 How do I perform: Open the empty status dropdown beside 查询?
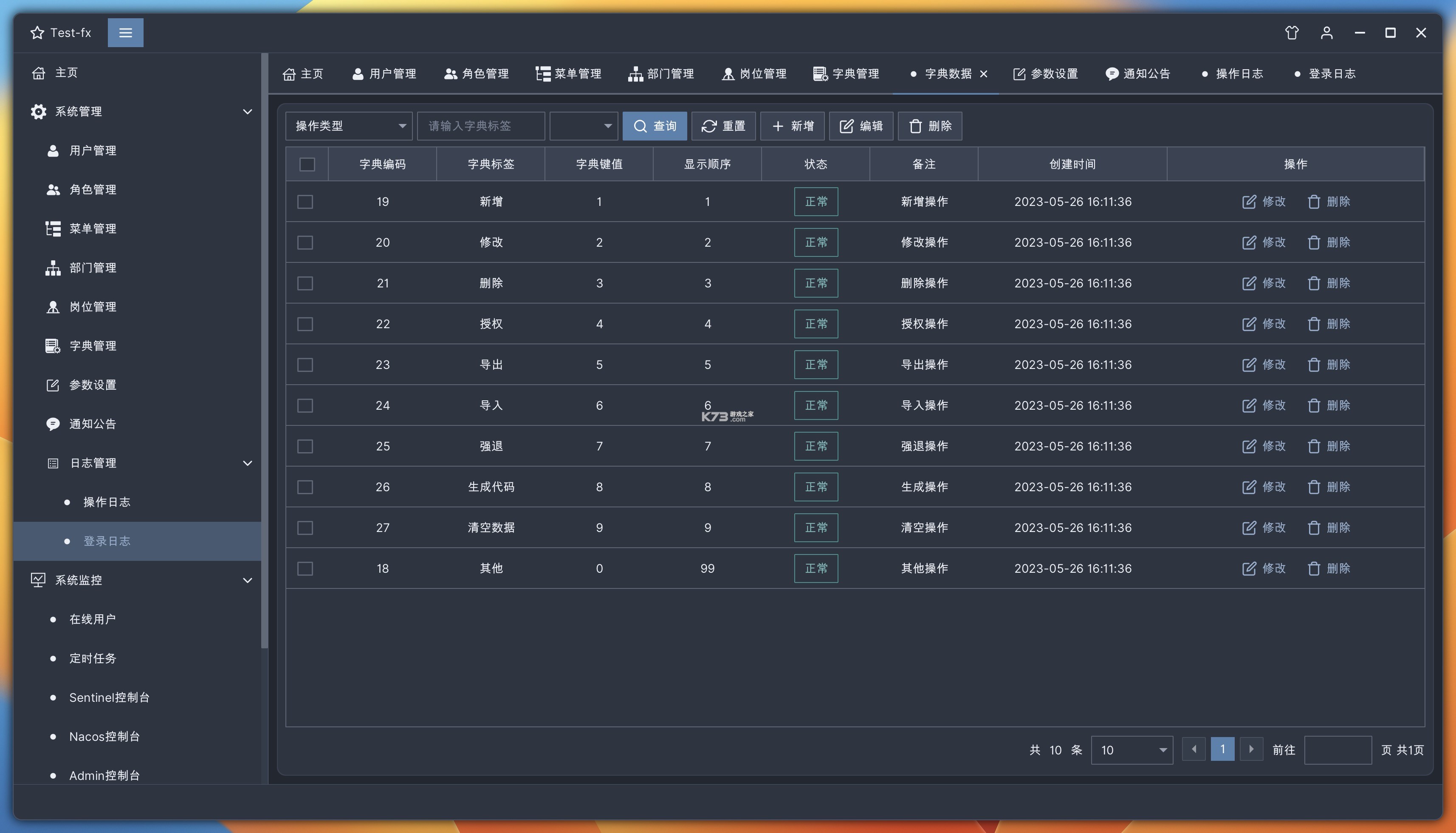pyautogui.click(x=583, y=126)
